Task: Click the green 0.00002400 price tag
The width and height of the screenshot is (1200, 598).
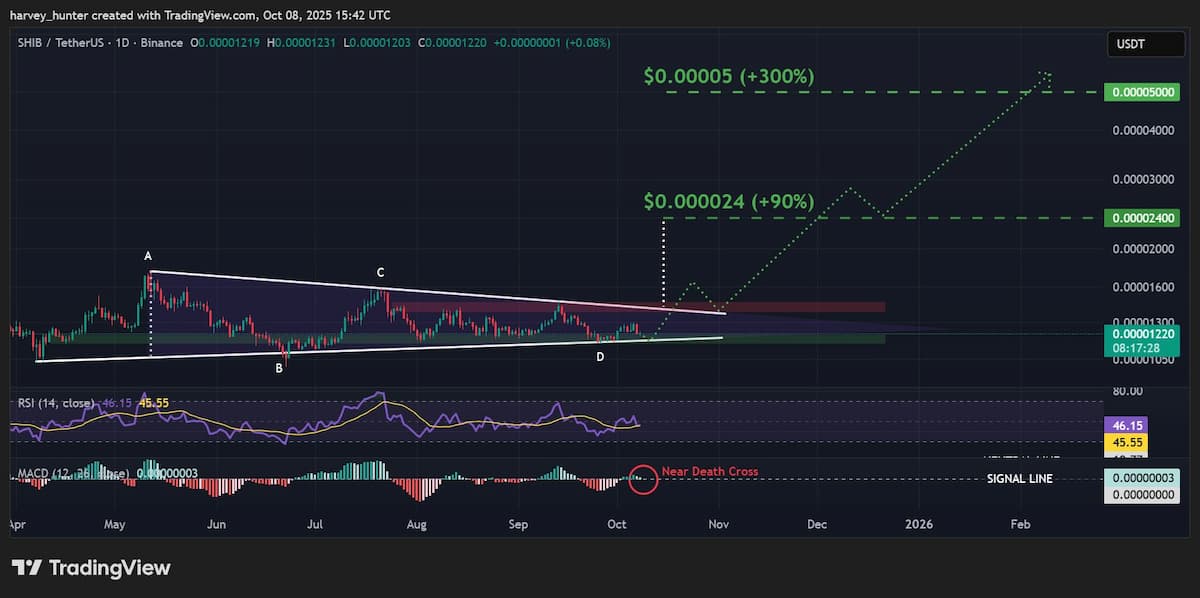Action: [x=1142, y=218]
